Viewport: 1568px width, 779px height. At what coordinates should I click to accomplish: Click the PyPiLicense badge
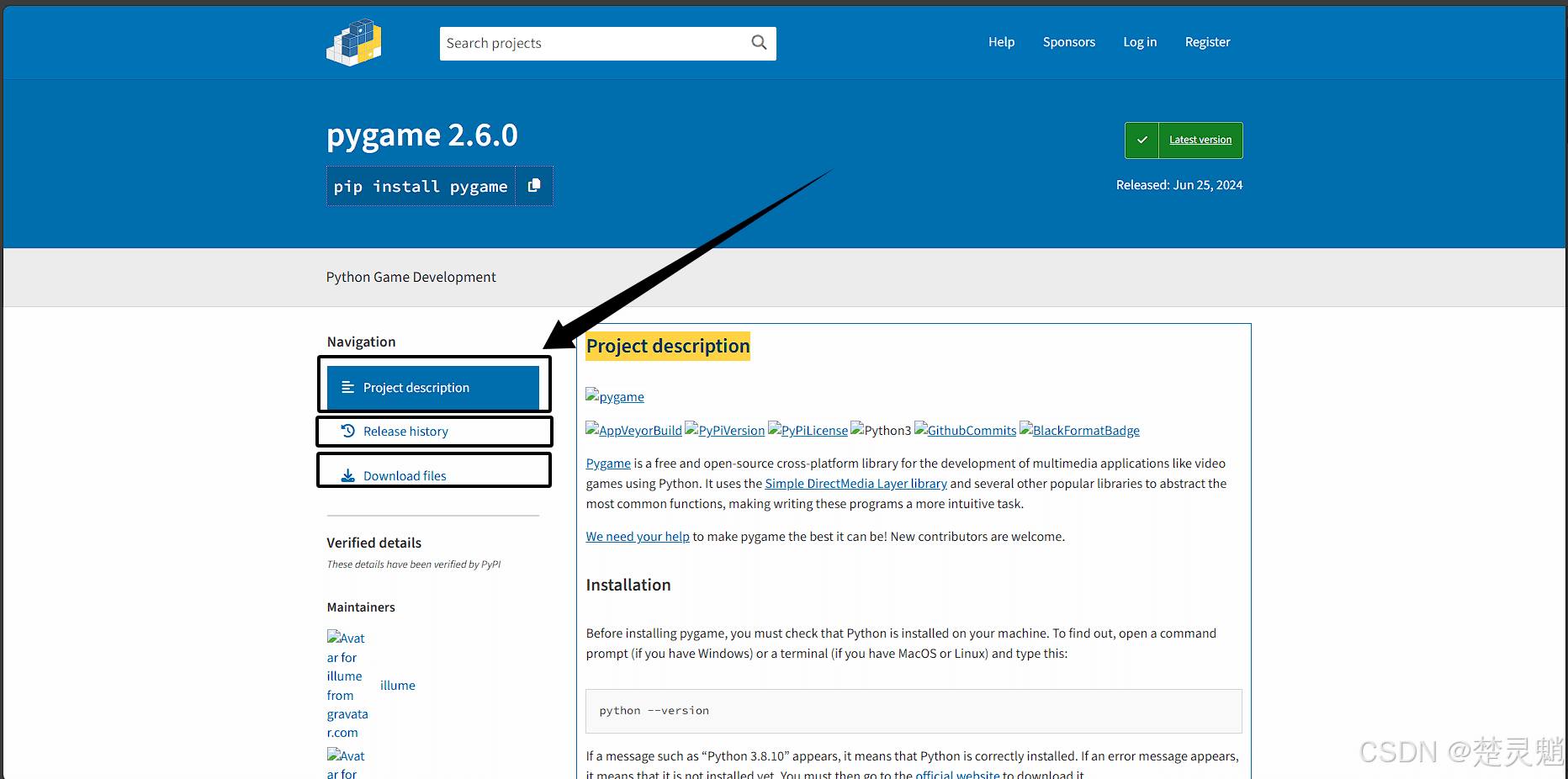click(808, 430)
